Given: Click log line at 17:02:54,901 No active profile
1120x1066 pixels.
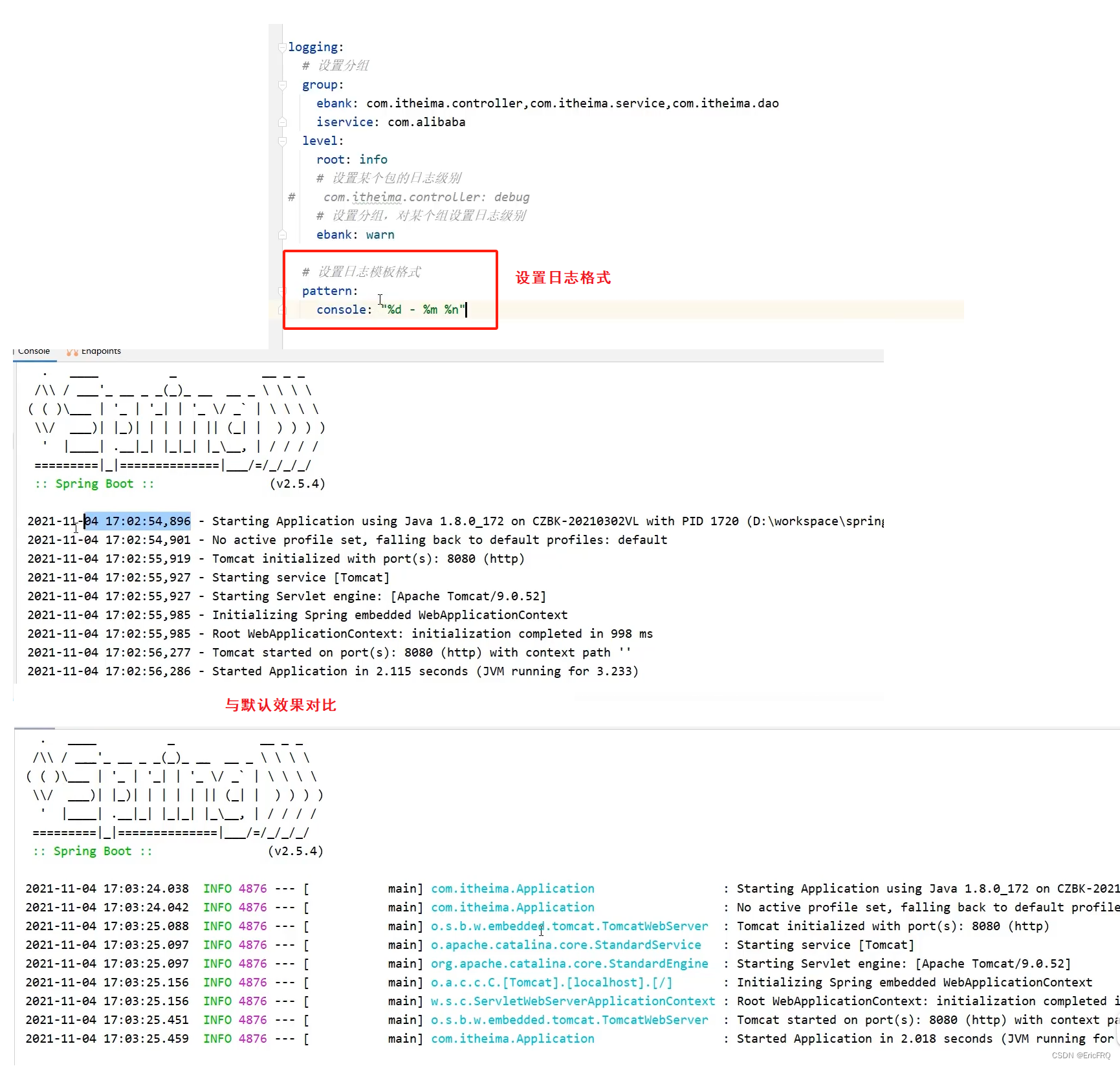Looking at the screenshot, I should click(347, 540).
